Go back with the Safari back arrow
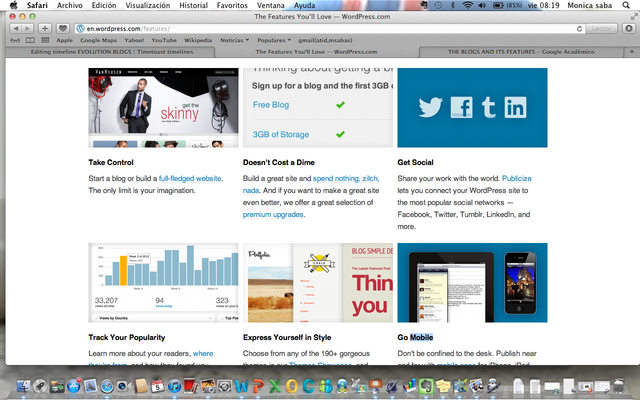640x400 pixels. [16, 29]
